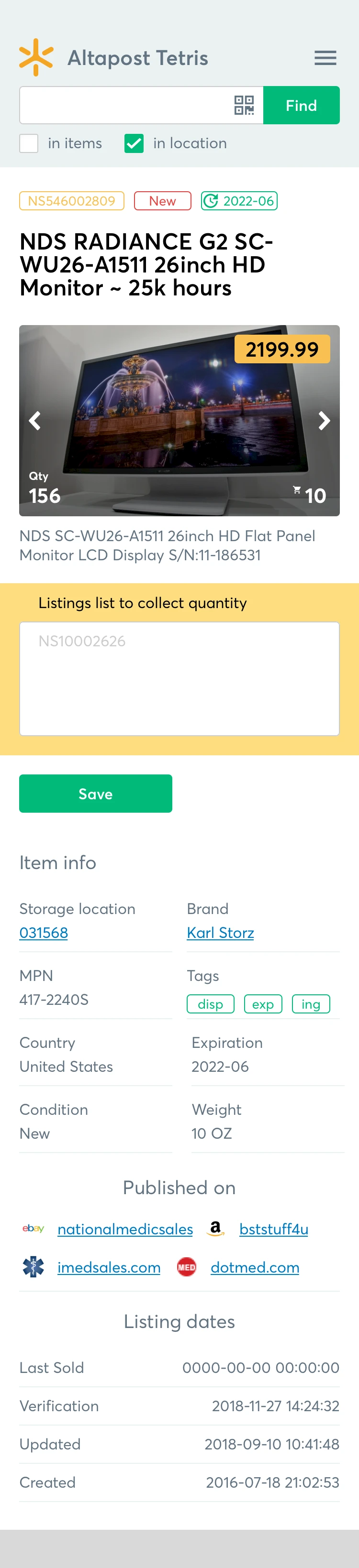The image size is (359, 1568).
Task: Show the previous product image
Action: point(35,421)
